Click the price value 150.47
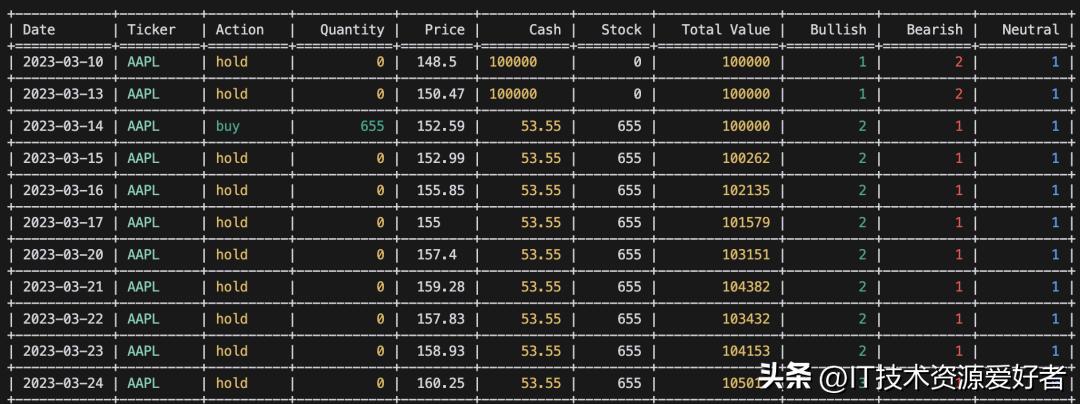The image size is (1080, 404). 440,94
